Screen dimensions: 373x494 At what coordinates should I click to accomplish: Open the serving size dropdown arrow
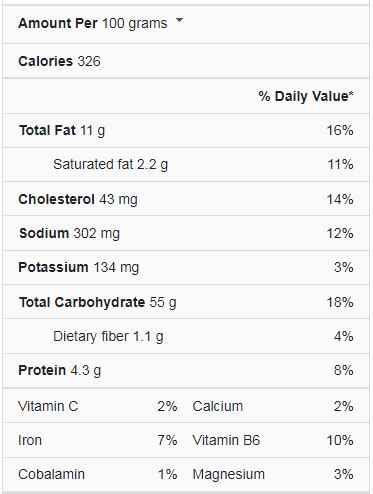point(179,20)
